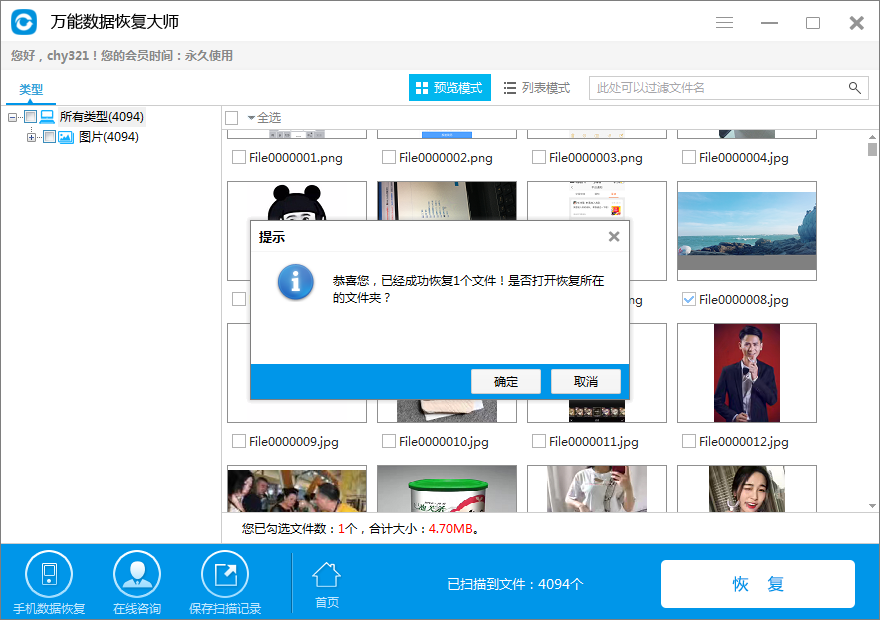880x620 pixels.
Task: Expand the pictures tree node
Action: (31, 137)
